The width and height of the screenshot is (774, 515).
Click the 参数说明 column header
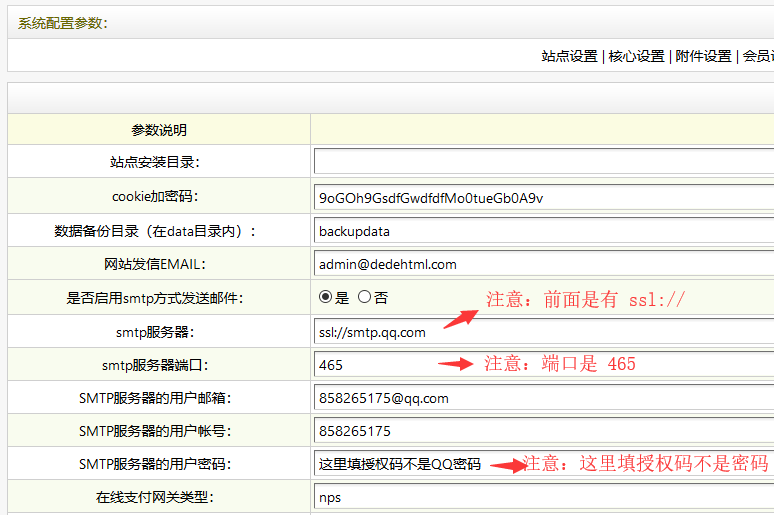tap(159, 130)
